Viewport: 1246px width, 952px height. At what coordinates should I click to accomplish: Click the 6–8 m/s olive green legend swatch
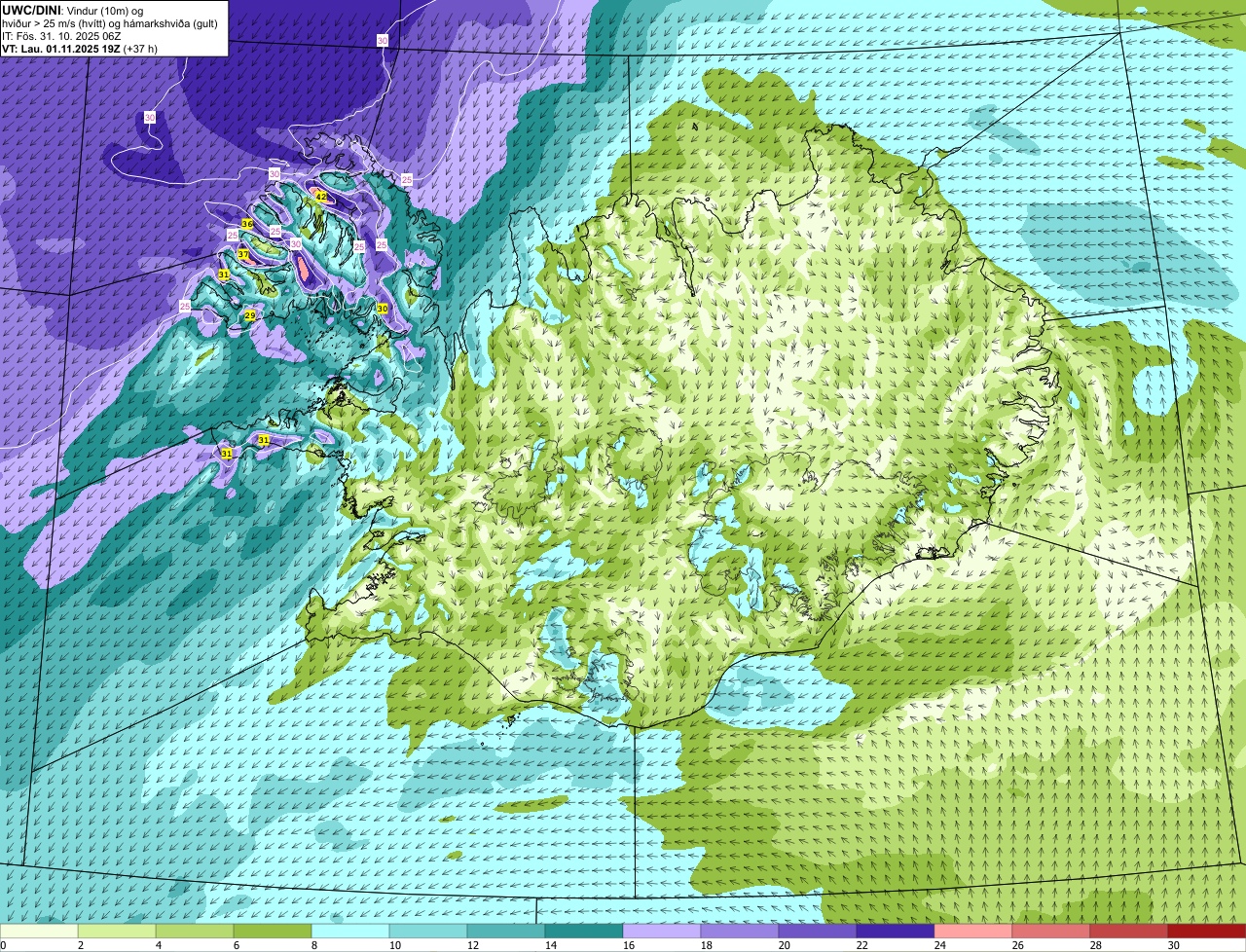273,932
